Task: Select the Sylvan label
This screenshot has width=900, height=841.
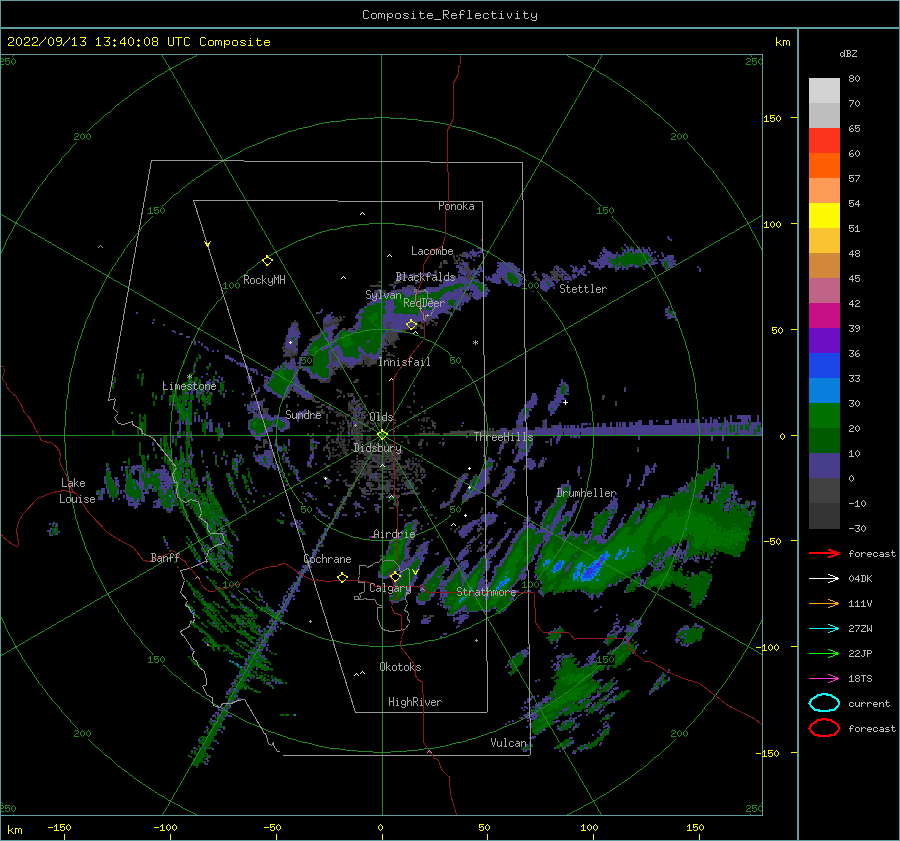Action: pos(383,295)
